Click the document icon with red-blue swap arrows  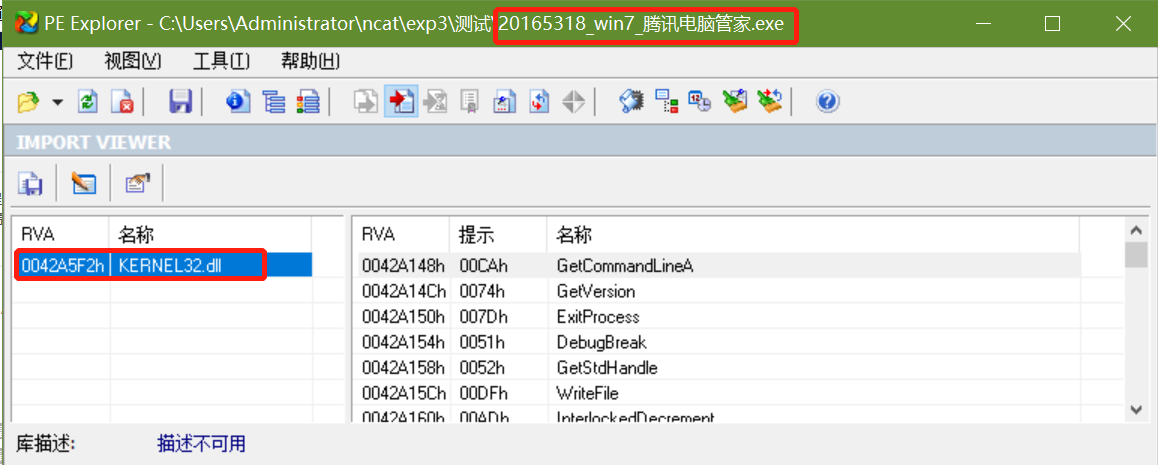pos(539,102)
